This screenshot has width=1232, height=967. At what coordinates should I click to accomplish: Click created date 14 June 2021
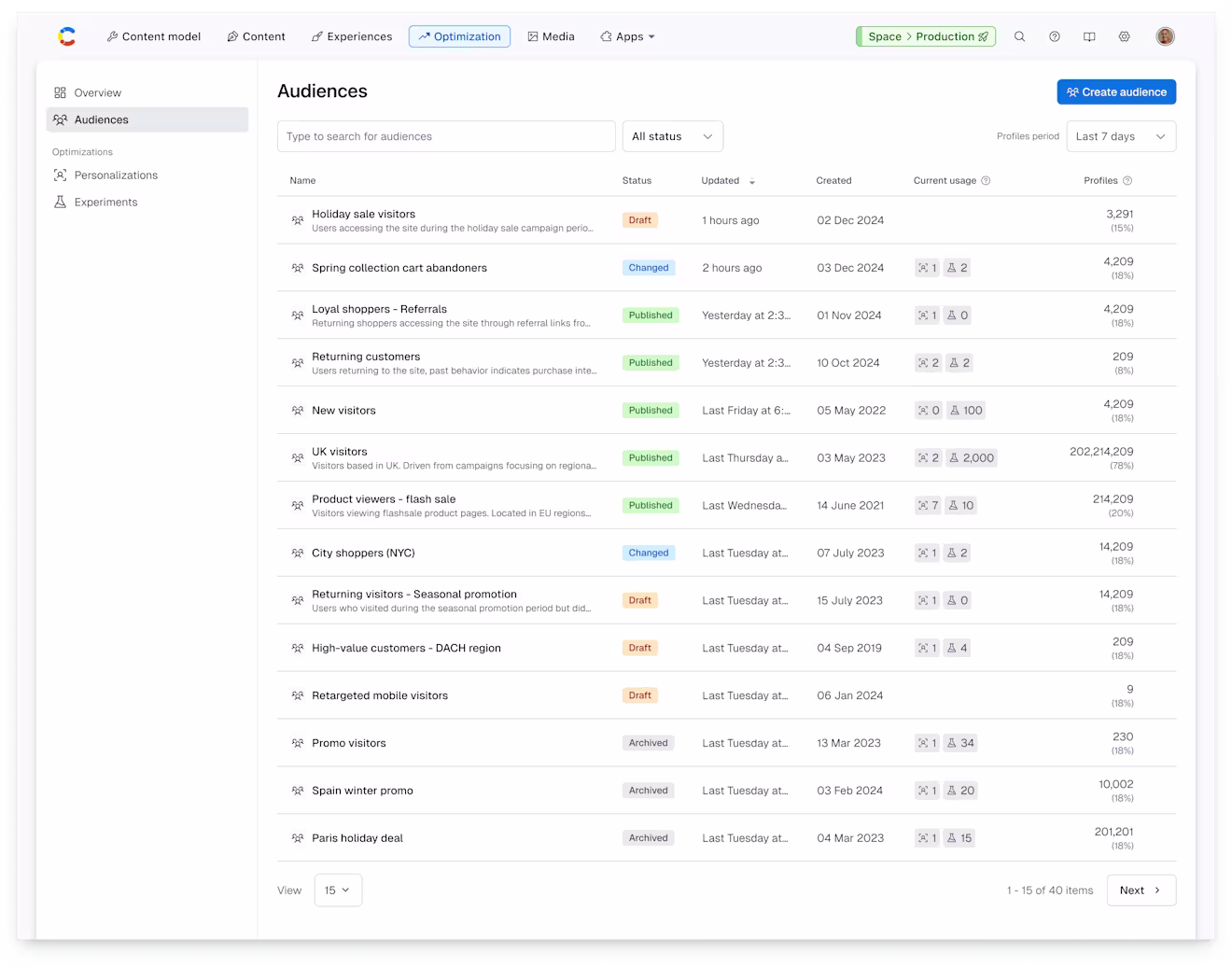(850, 506)
